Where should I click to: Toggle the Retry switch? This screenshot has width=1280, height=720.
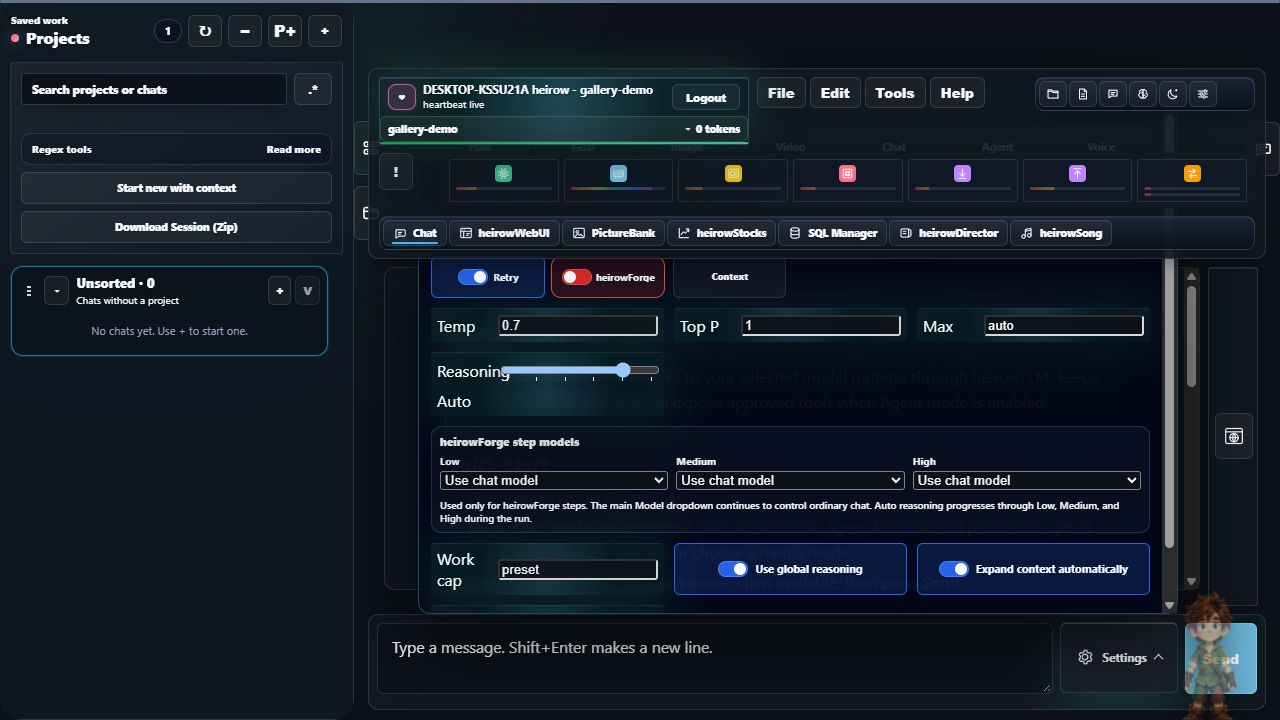[472, 277]
